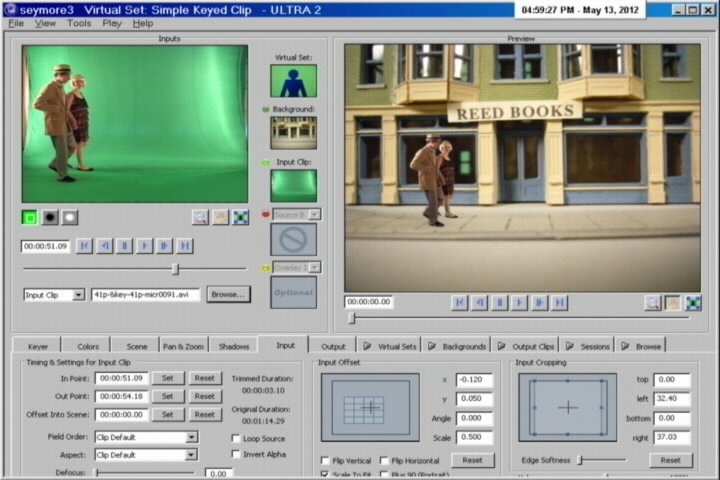Select white matte view button under Inputs
720x480 pixels.
pos(70,218)
